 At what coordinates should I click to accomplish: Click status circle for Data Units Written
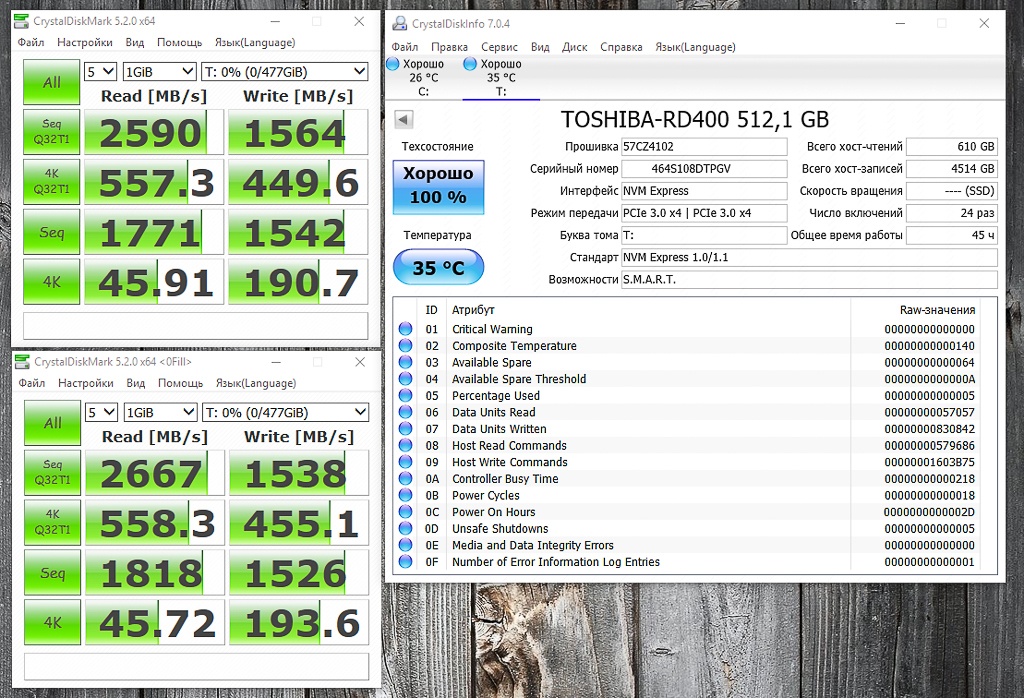[x=406, y=429]
